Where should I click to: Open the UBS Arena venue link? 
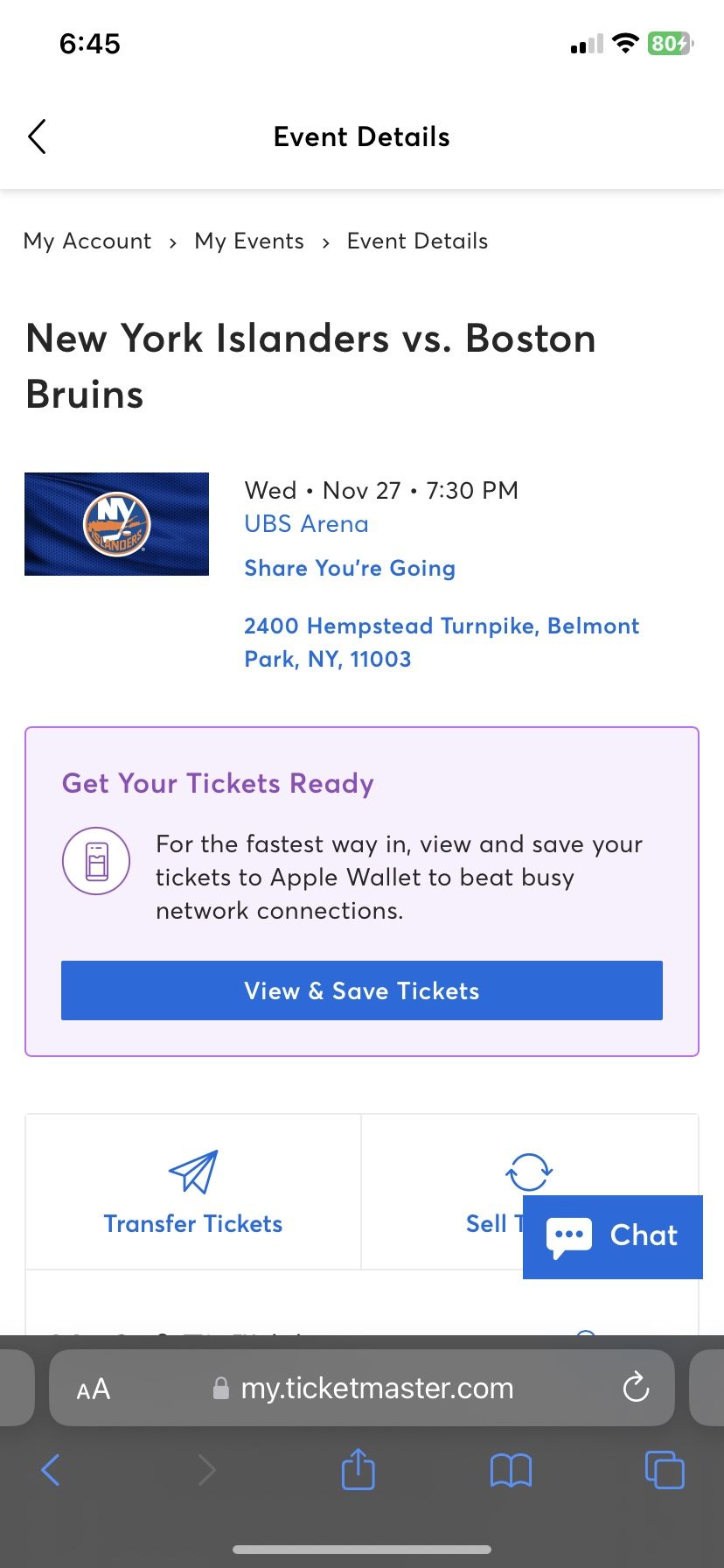[x=306, y=524]
